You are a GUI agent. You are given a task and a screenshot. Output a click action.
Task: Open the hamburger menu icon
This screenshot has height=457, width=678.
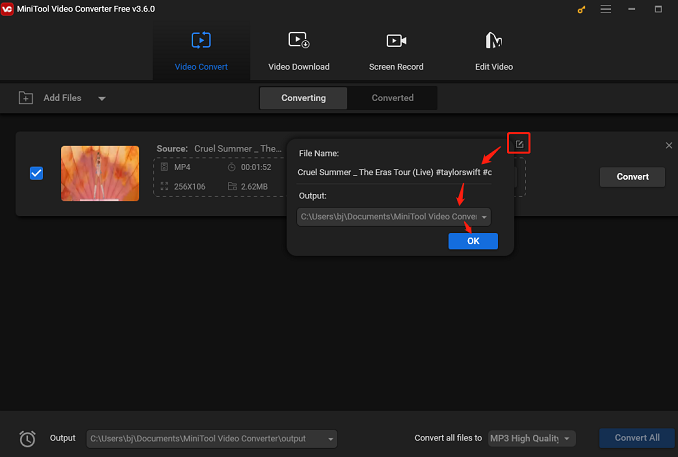click(x=605, y=9)
